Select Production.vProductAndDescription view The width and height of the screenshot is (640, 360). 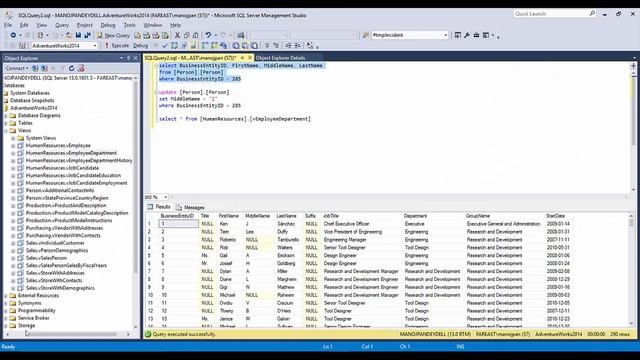click(66, 206)
